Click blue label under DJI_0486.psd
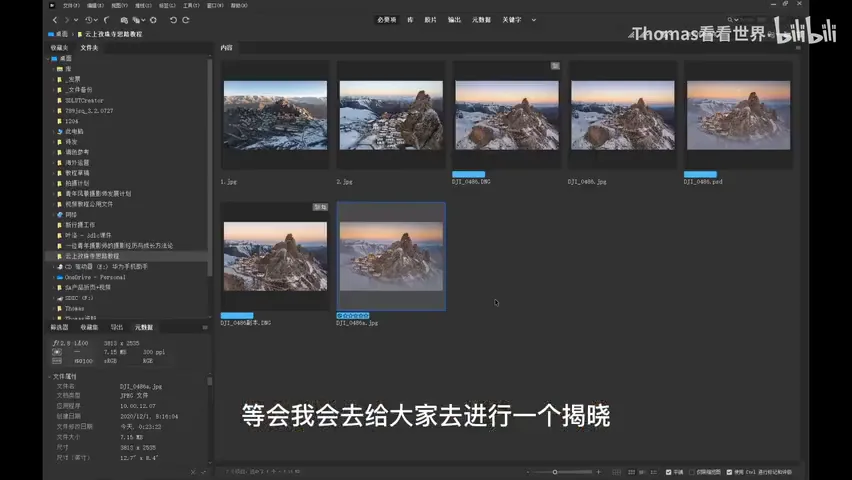 coord(700,174)
